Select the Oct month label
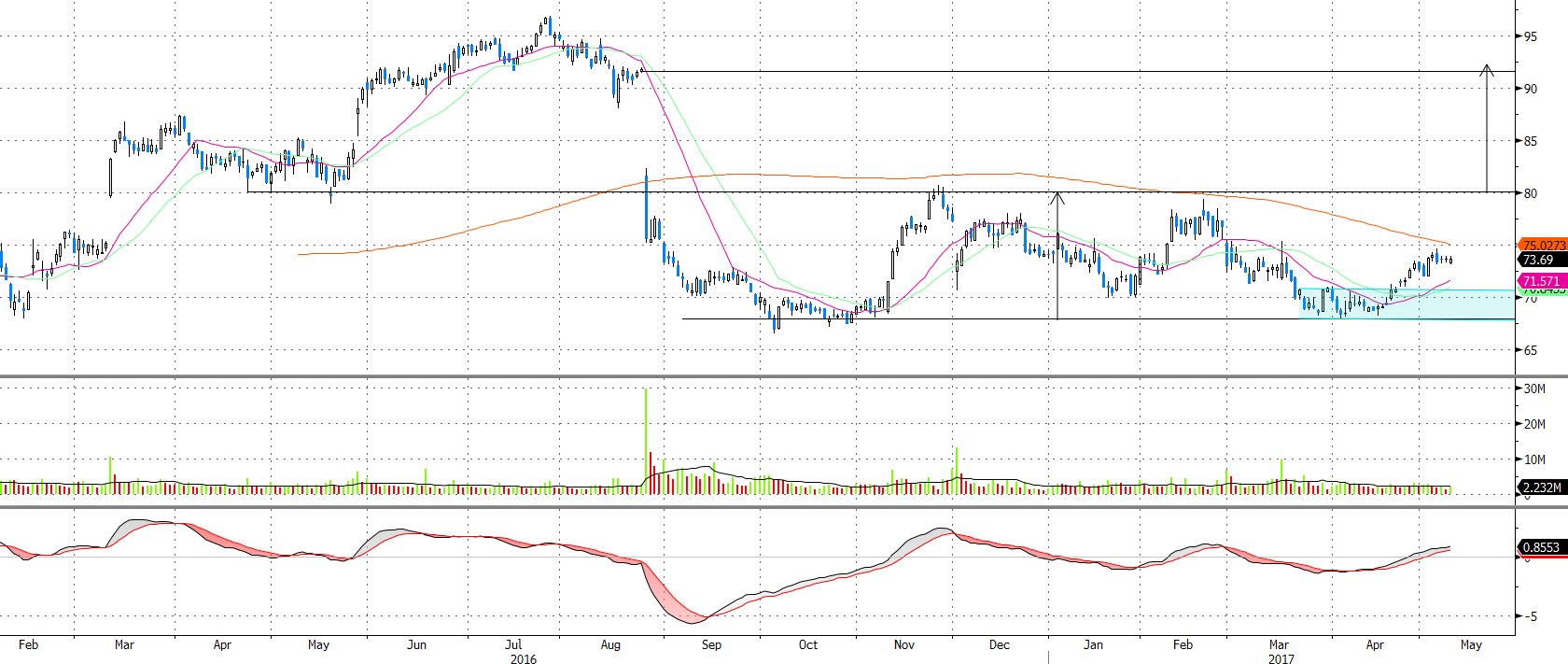The width and height of the screenshot is (1568, 664). coord(808,644)
